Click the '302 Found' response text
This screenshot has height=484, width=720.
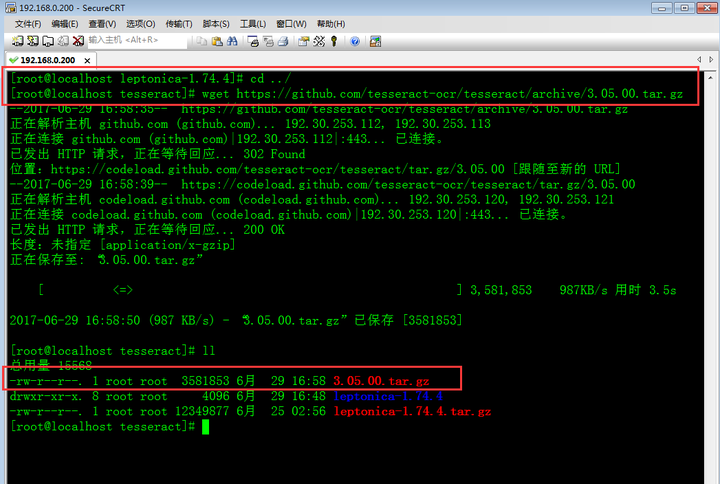274,154
